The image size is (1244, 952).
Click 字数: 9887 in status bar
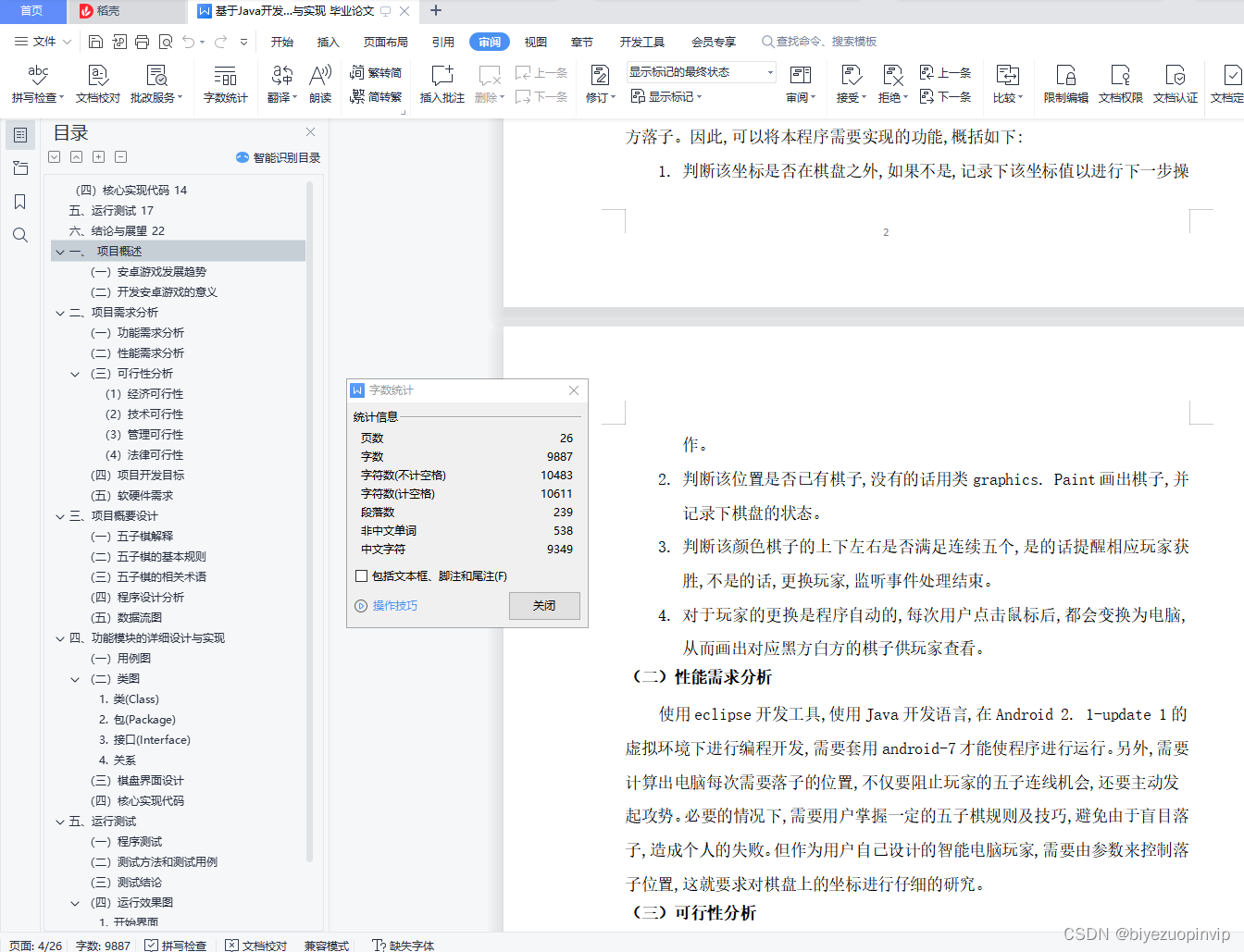[x=103, y=945]
